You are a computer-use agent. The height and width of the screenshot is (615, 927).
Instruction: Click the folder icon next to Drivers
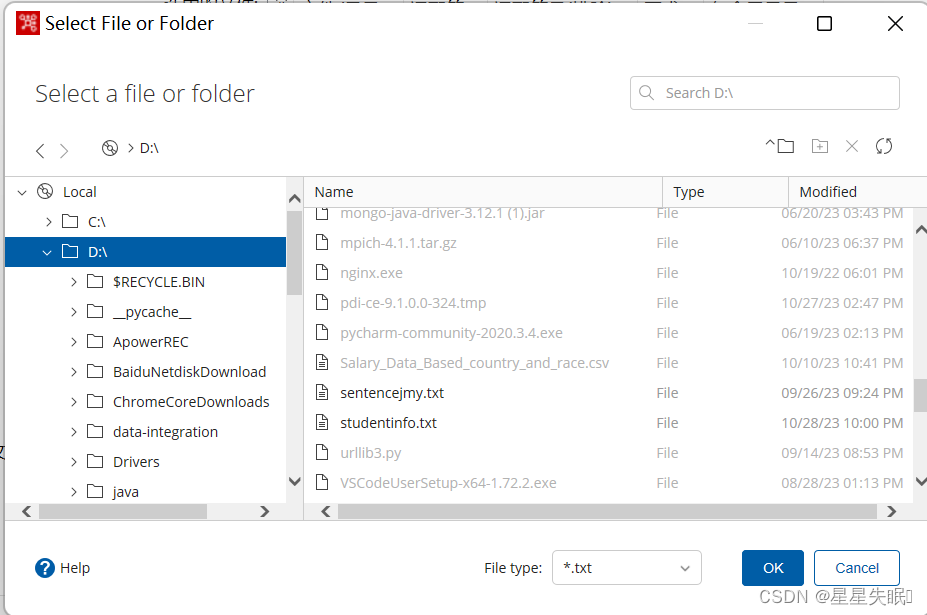[95, 461]
